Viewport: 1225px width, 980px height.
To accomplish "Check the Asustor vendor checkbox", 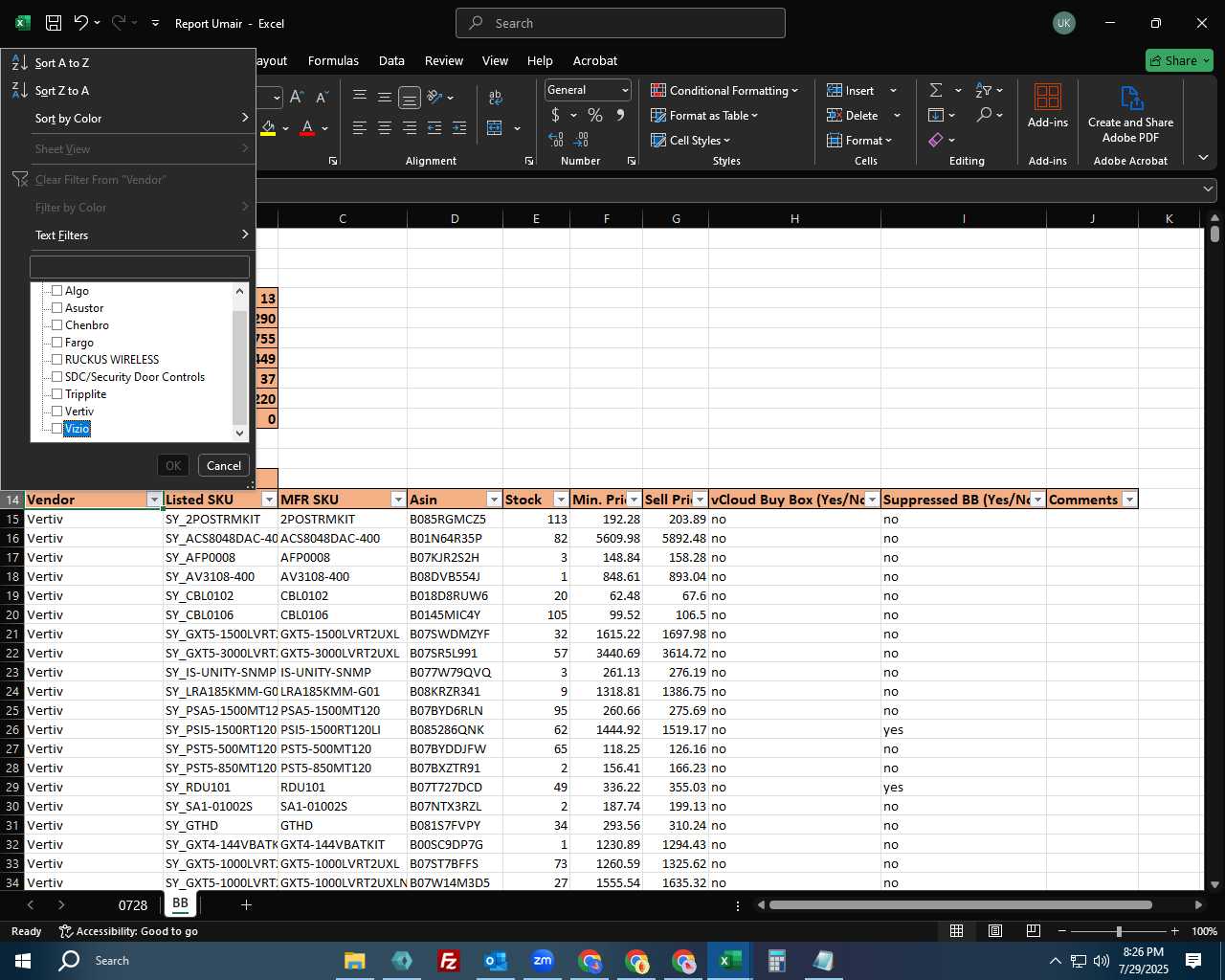I will 56,307.
